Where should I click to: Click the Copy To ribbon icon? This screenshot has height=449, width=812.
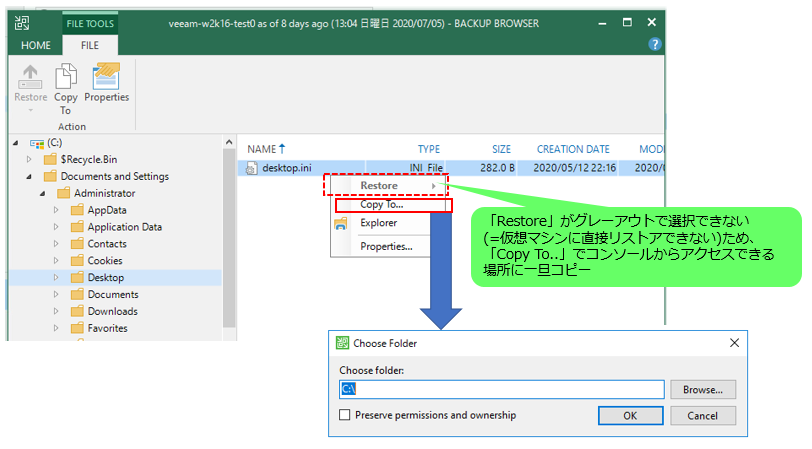[66, 77]
